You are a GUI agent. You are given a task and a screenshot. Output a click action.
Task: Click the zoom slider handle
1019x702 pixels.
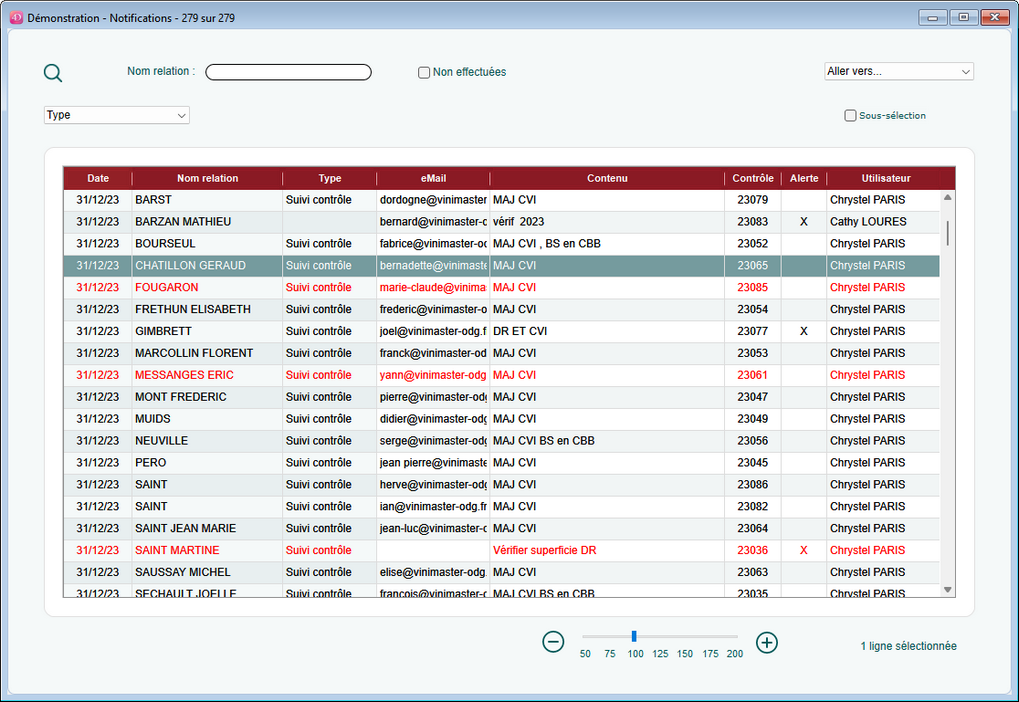634,636
